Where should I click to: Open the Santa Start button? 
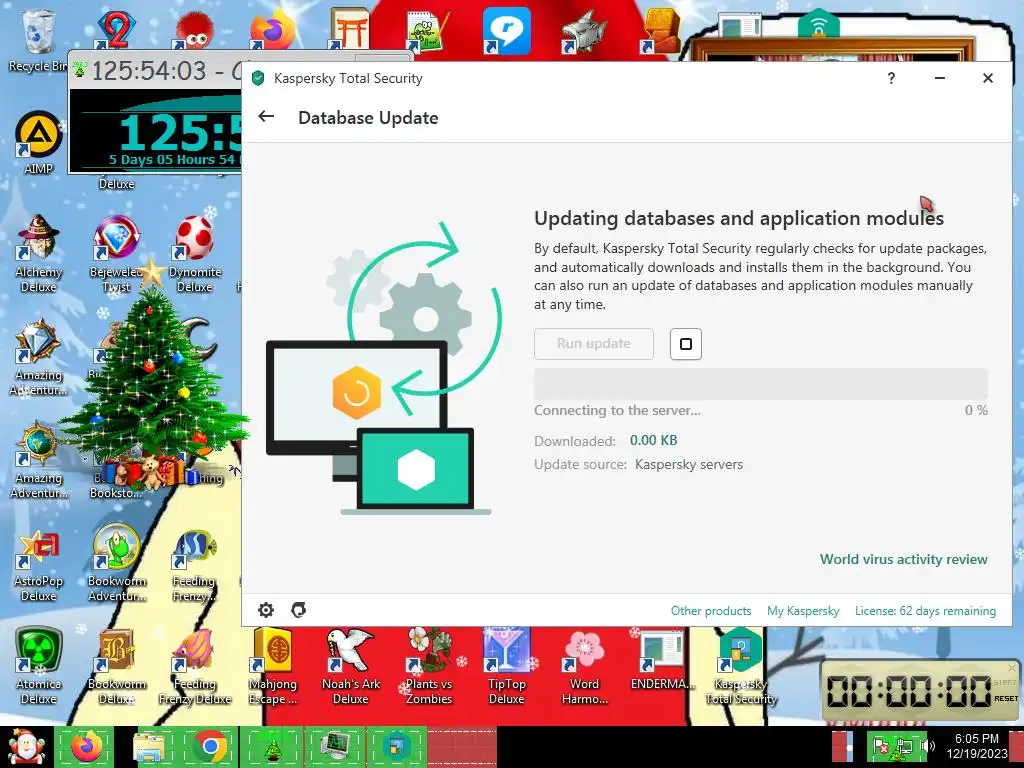point(26,747)
